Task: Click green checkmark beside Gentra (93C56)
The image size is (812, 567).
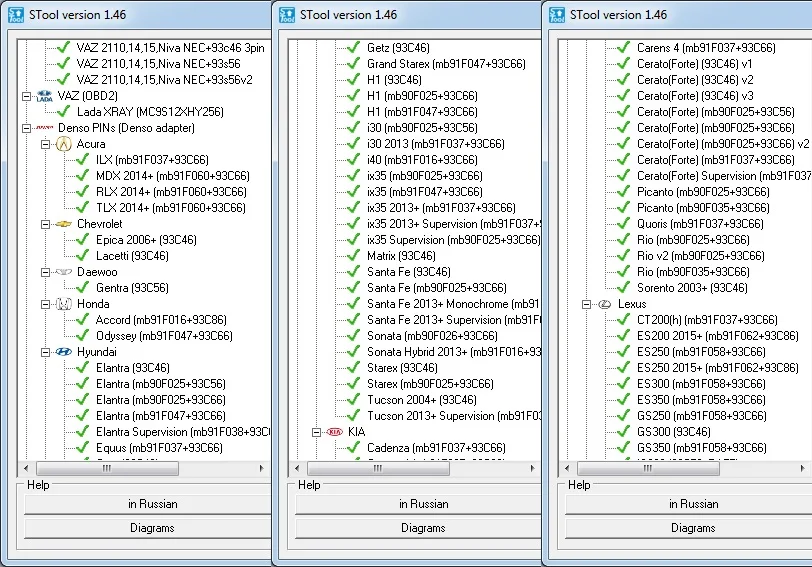Action: (82, 287)
